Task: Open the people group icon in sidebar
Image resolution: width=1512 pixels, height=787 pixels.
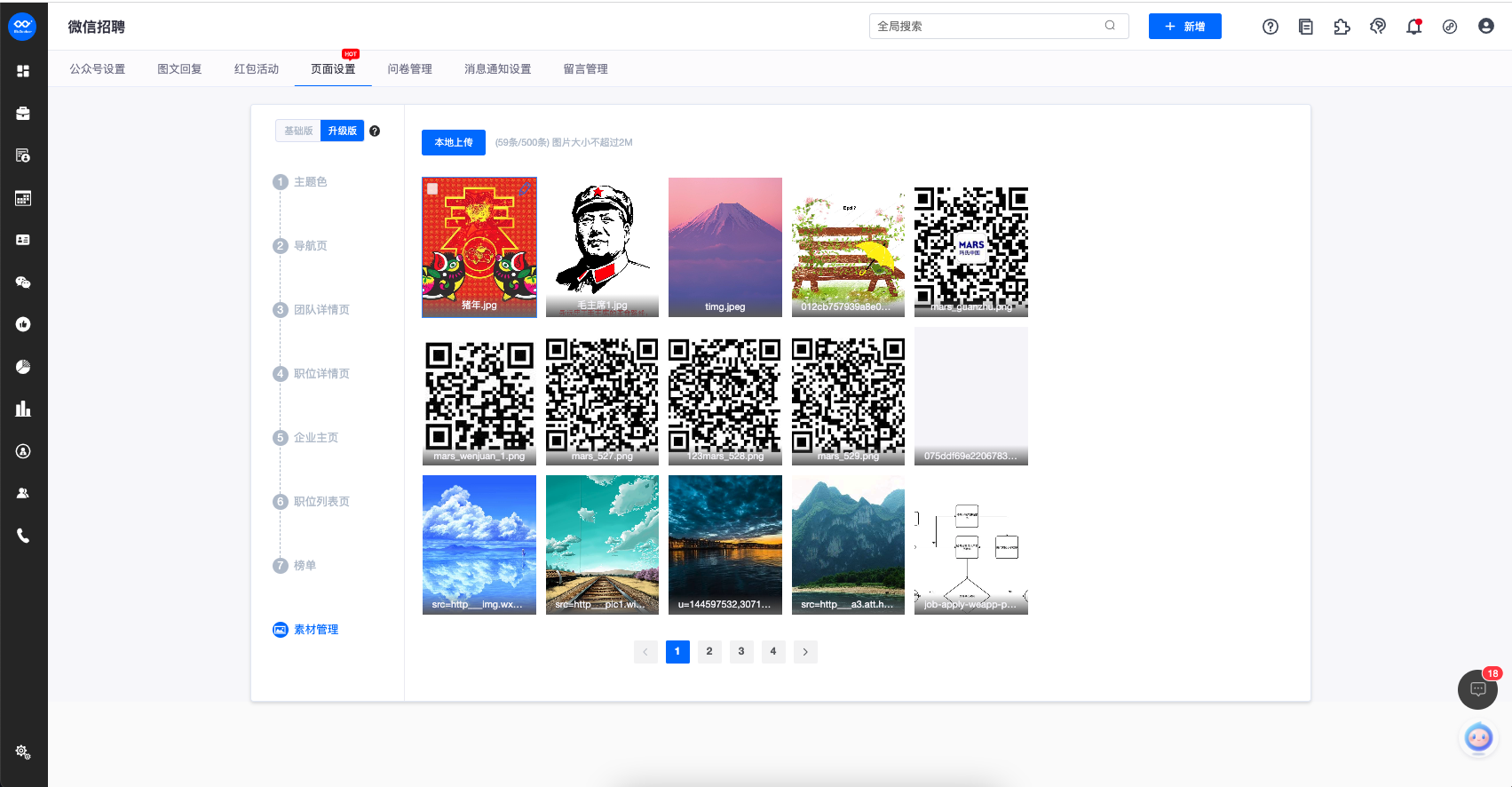Action: (x=23, y=493)
